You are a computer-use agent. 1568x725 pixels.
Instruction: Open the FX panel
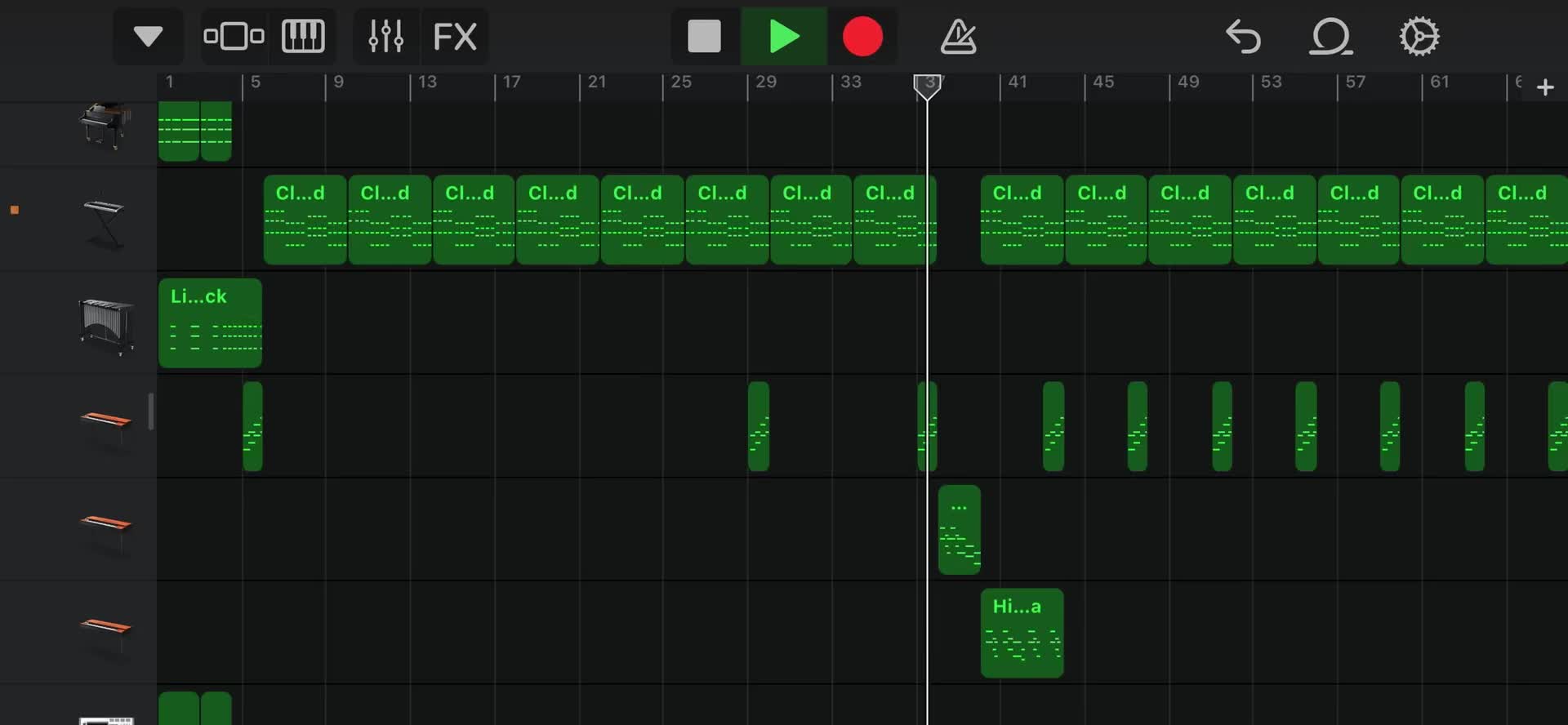(x=455, y=37)
